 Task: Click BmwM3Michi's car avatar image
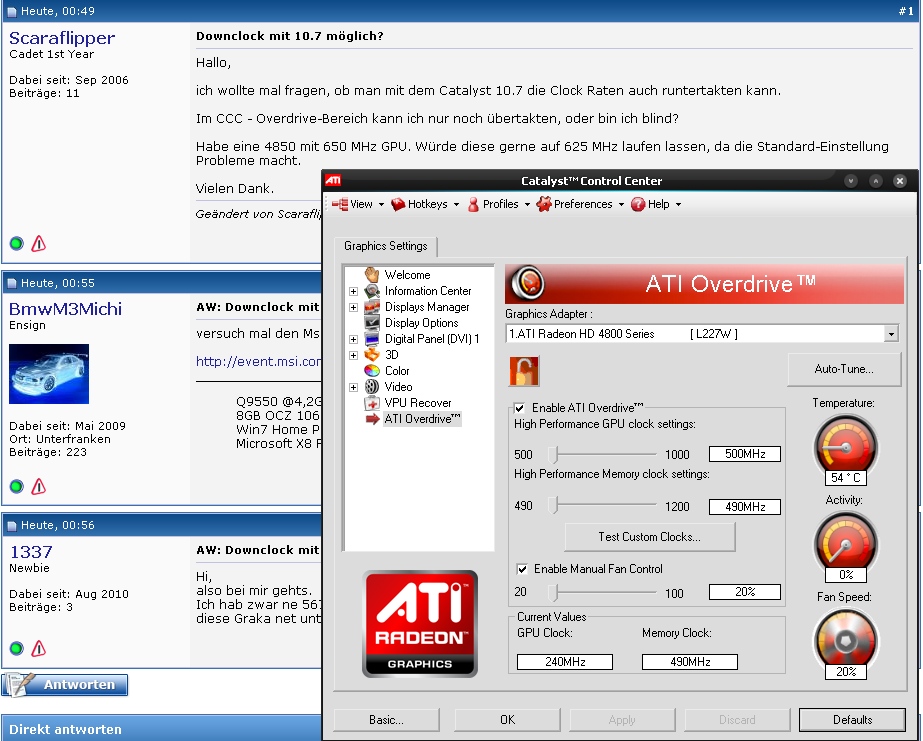[49, 374]
